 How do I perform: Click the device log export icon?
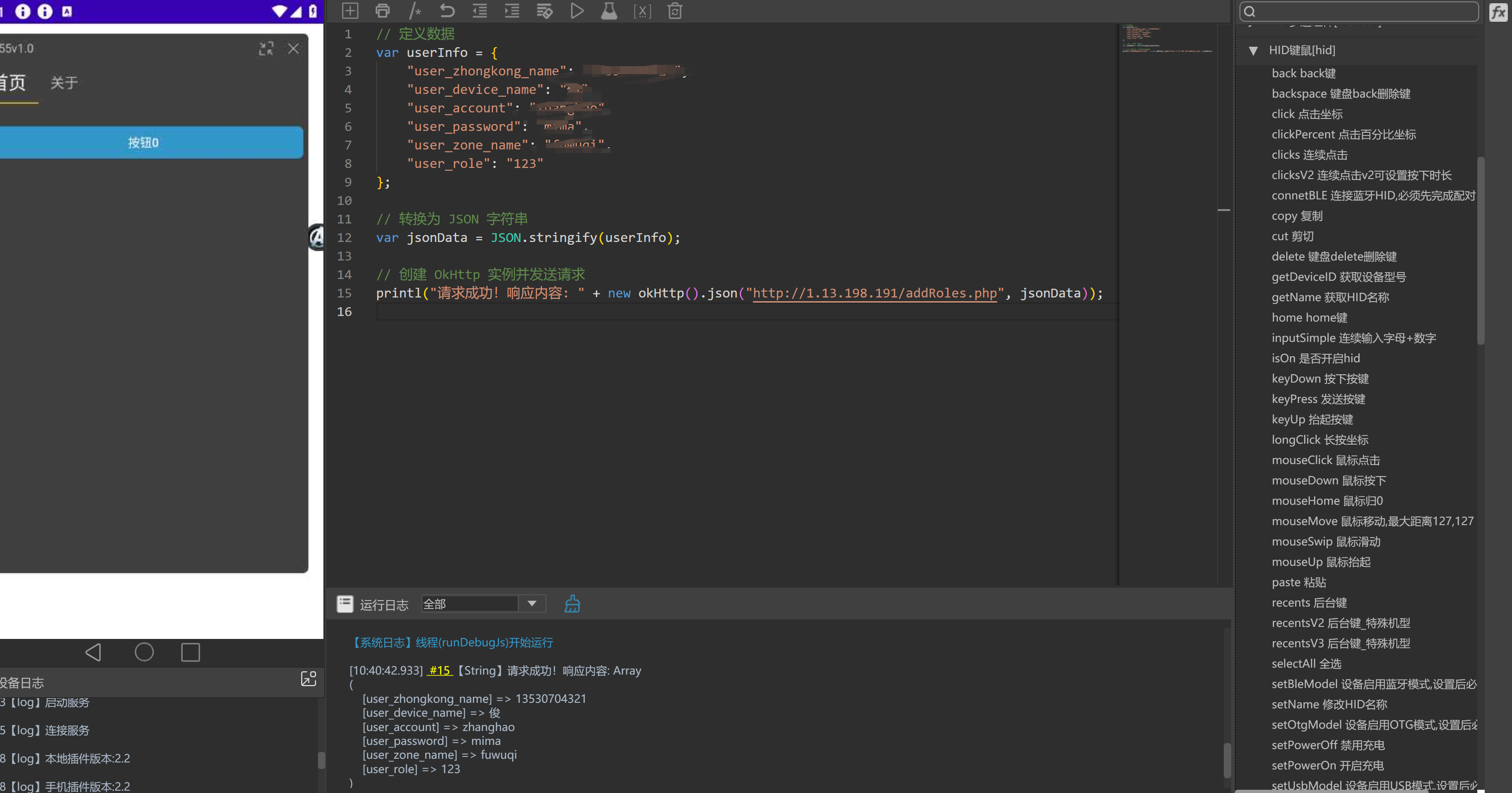[x=308, y=679]
